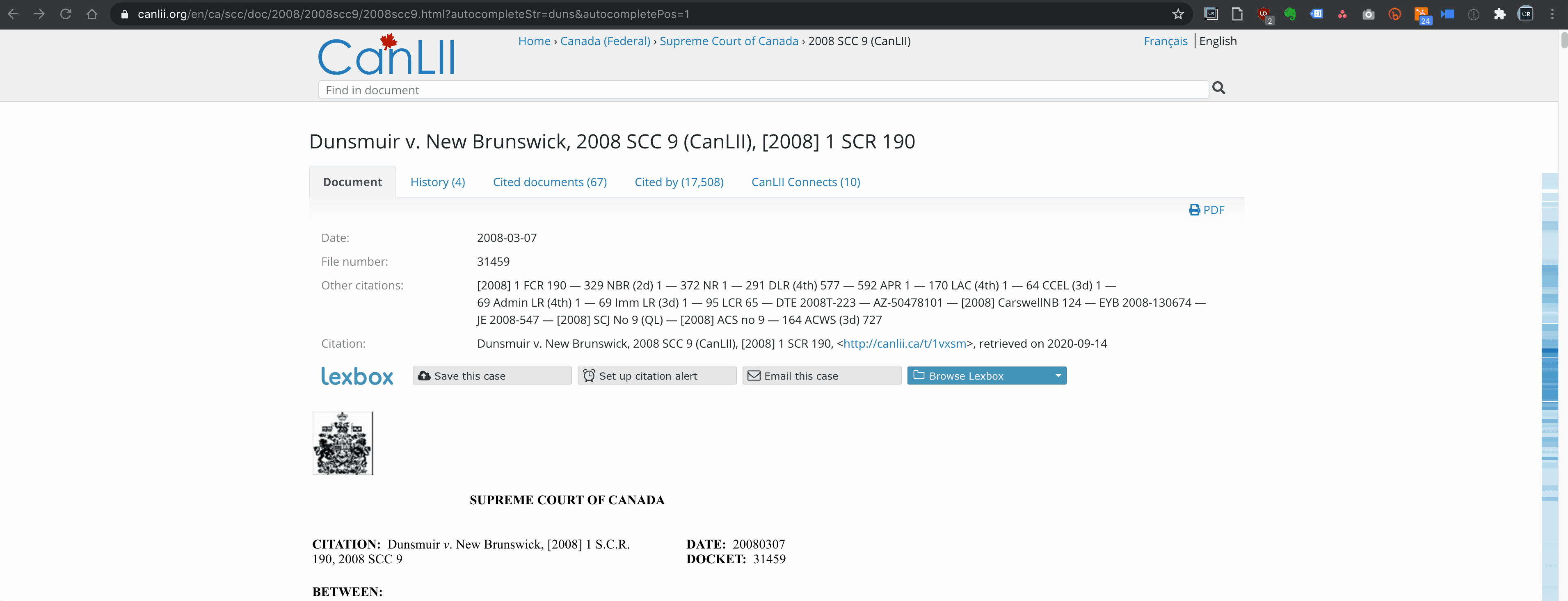Click the page vertical scrollbar thumb

tap(1564, 39)
